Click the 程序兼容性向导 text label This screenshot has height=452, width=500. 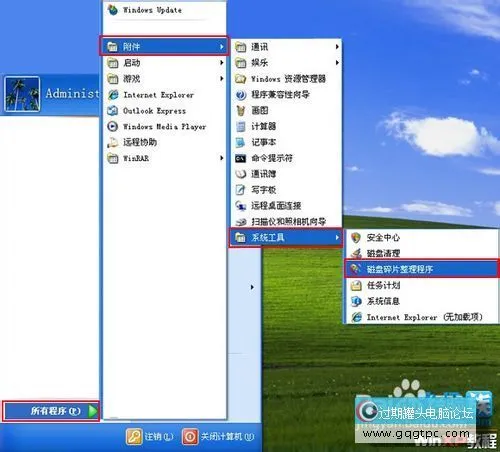280,95
